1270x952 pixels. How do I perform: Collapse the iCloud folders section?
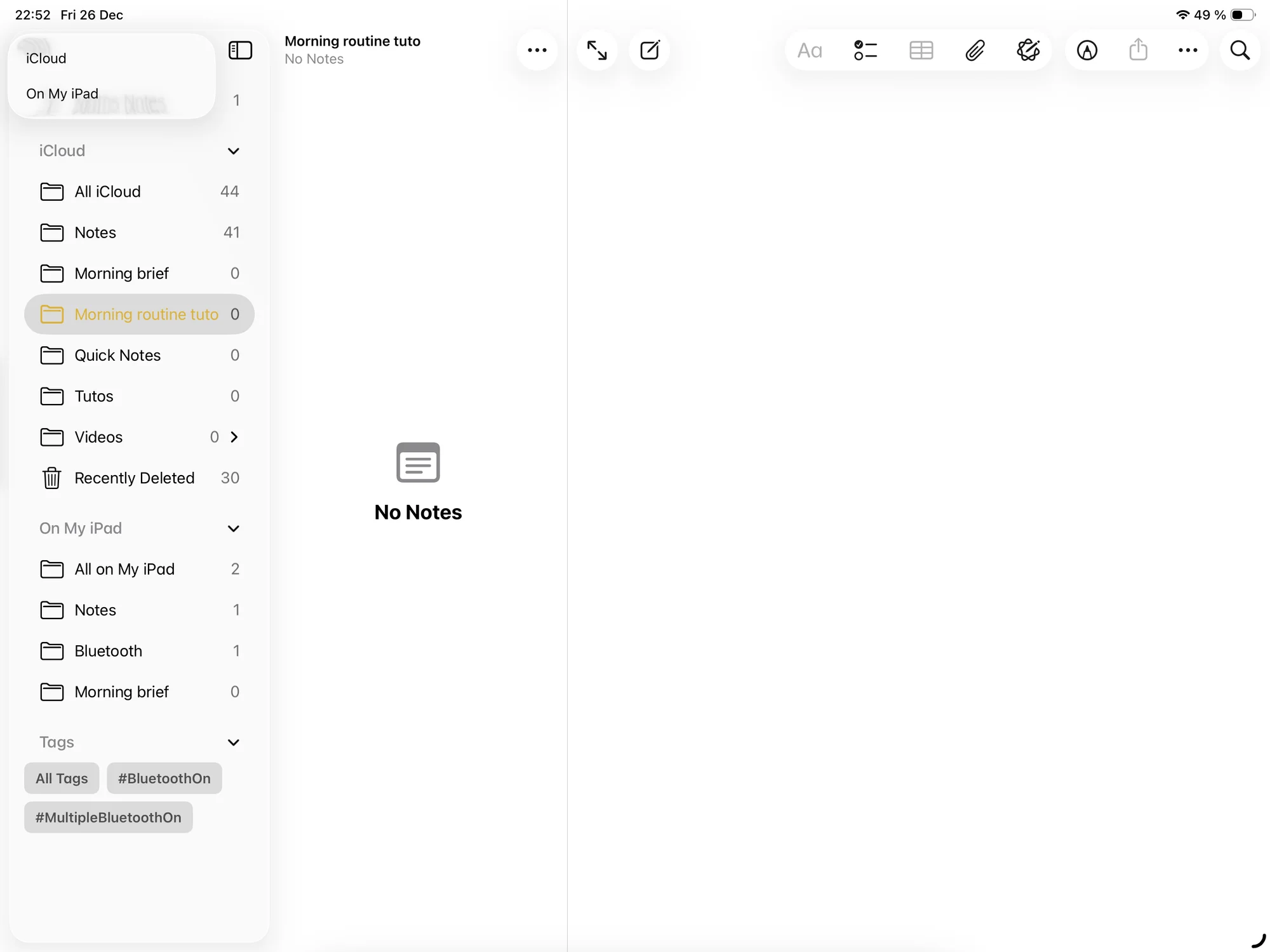[x=233, y=151]
